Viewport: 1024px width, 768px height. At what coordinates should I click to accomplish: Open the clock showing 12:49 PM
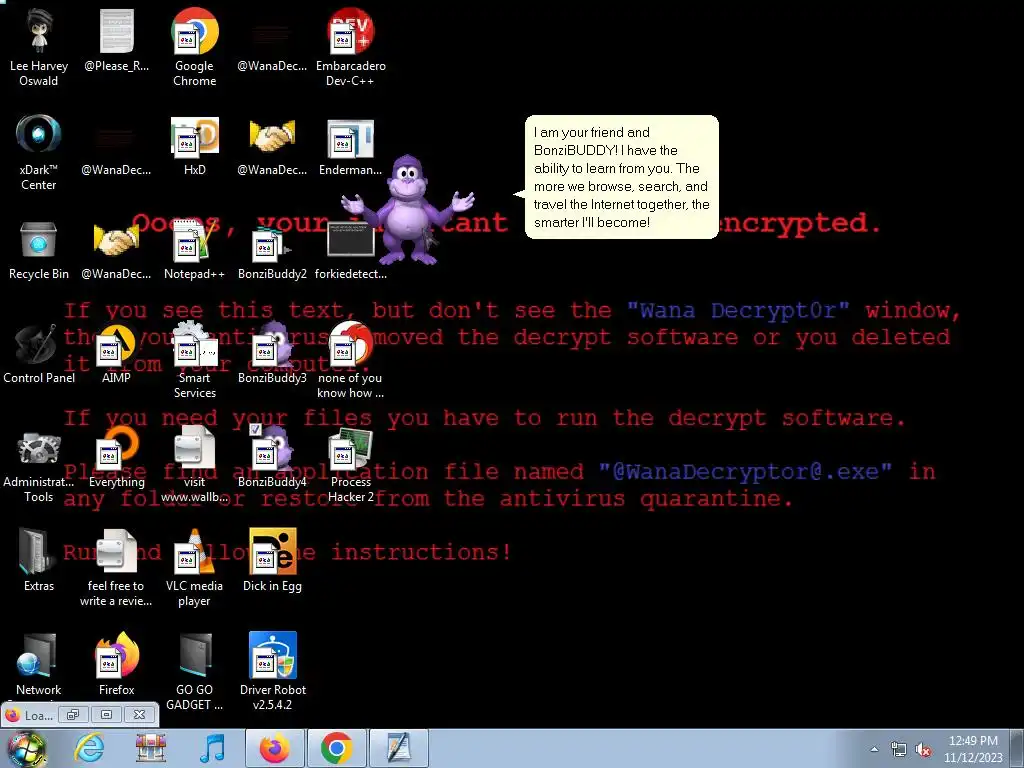click(973, 749)
